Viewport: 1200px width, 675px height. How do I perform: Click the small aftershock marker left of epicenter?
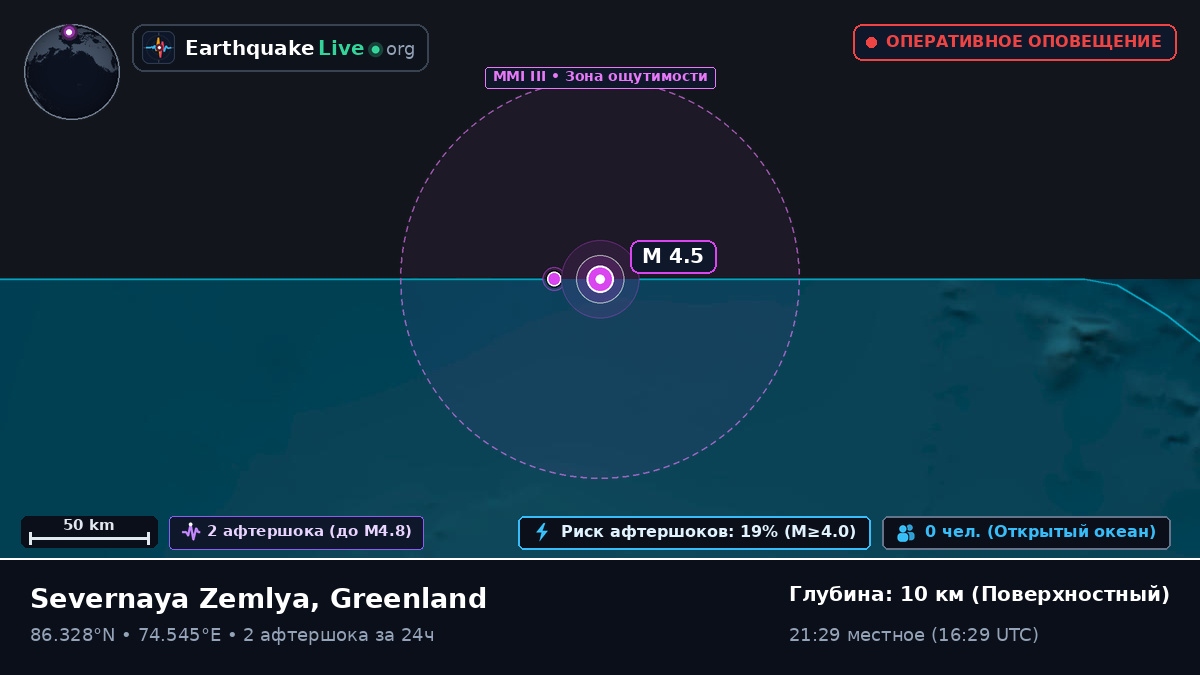(x=554, y=279)
